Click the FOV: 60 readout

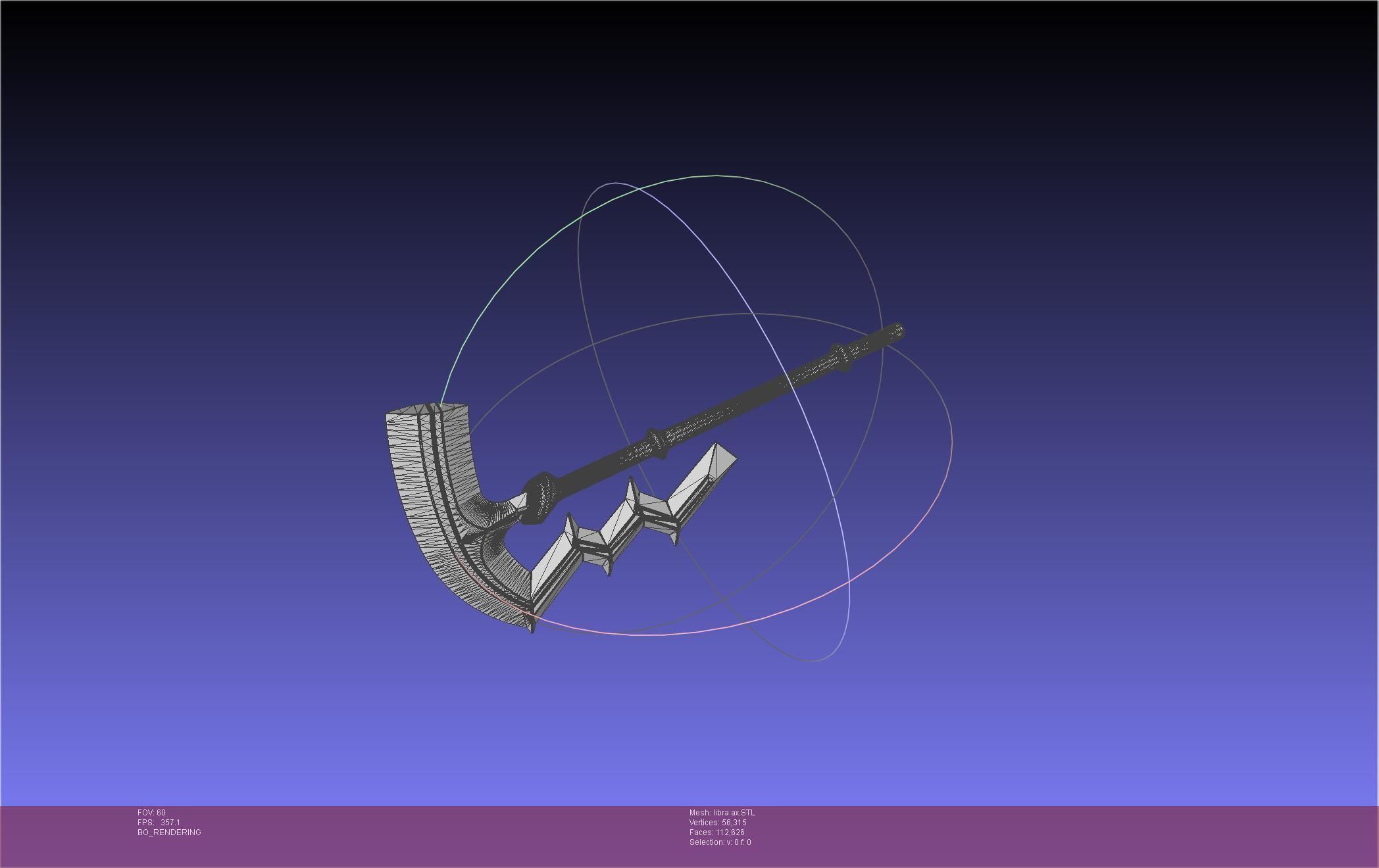pos(151,813)
